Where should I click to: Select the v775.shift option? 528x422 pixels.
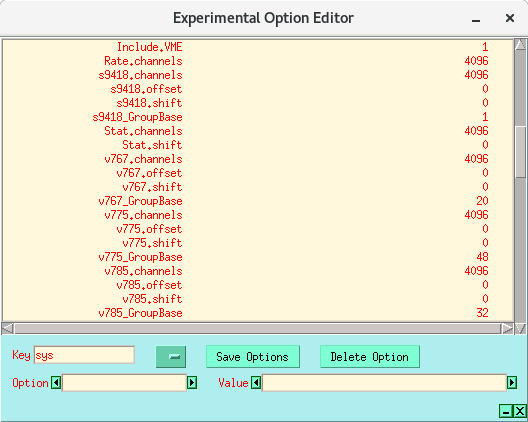pyautogui.click(x=152, y=243)
